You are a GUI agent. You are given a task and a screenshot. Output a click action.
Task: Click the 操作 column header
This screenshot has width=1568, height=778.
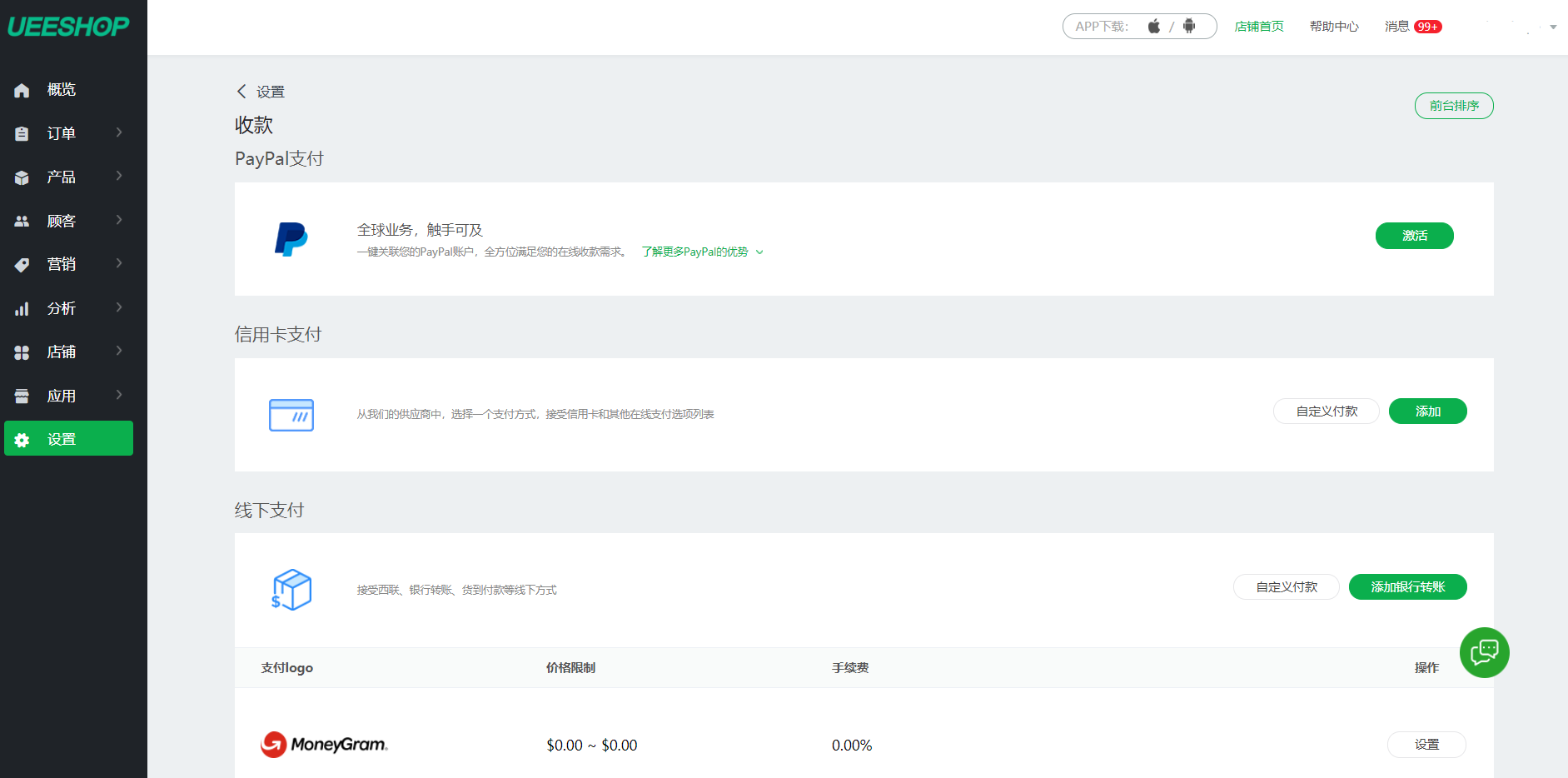pos(1426,668)
